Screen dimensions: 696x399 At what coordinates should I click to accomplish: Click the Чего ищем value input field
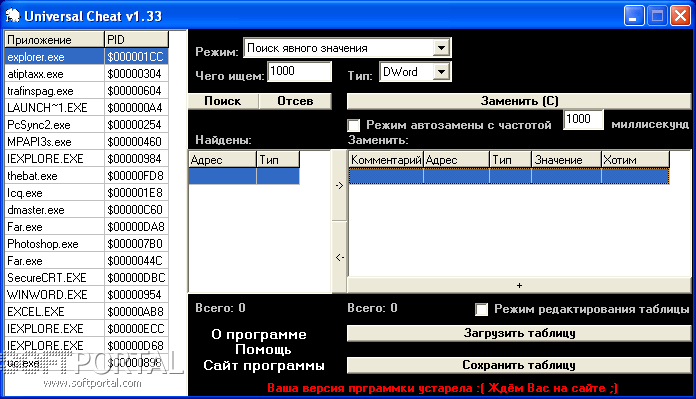pos(300,71)
